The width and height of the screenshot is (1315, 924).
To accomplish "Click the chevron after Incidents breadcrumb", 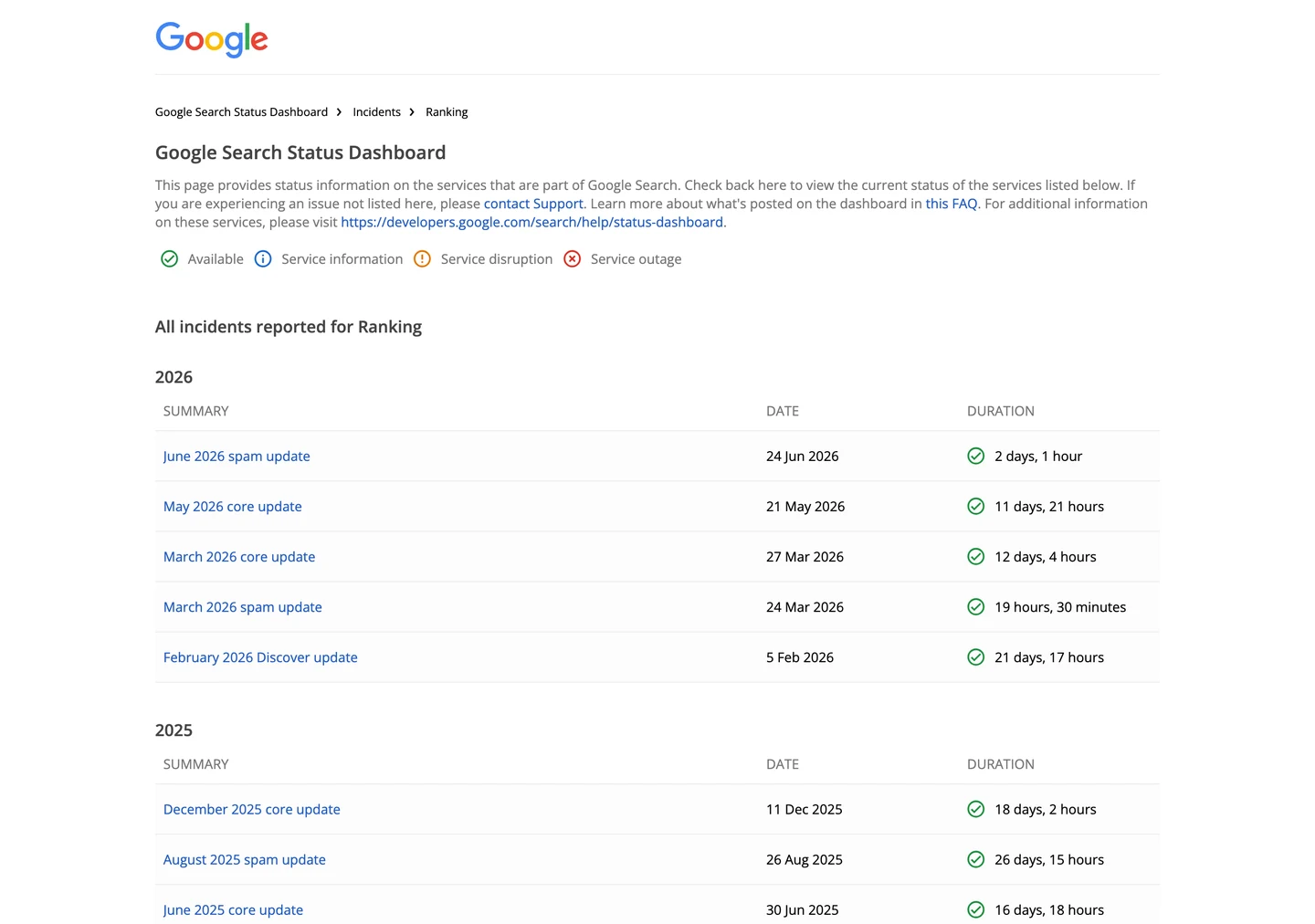I will click(412, 112).
